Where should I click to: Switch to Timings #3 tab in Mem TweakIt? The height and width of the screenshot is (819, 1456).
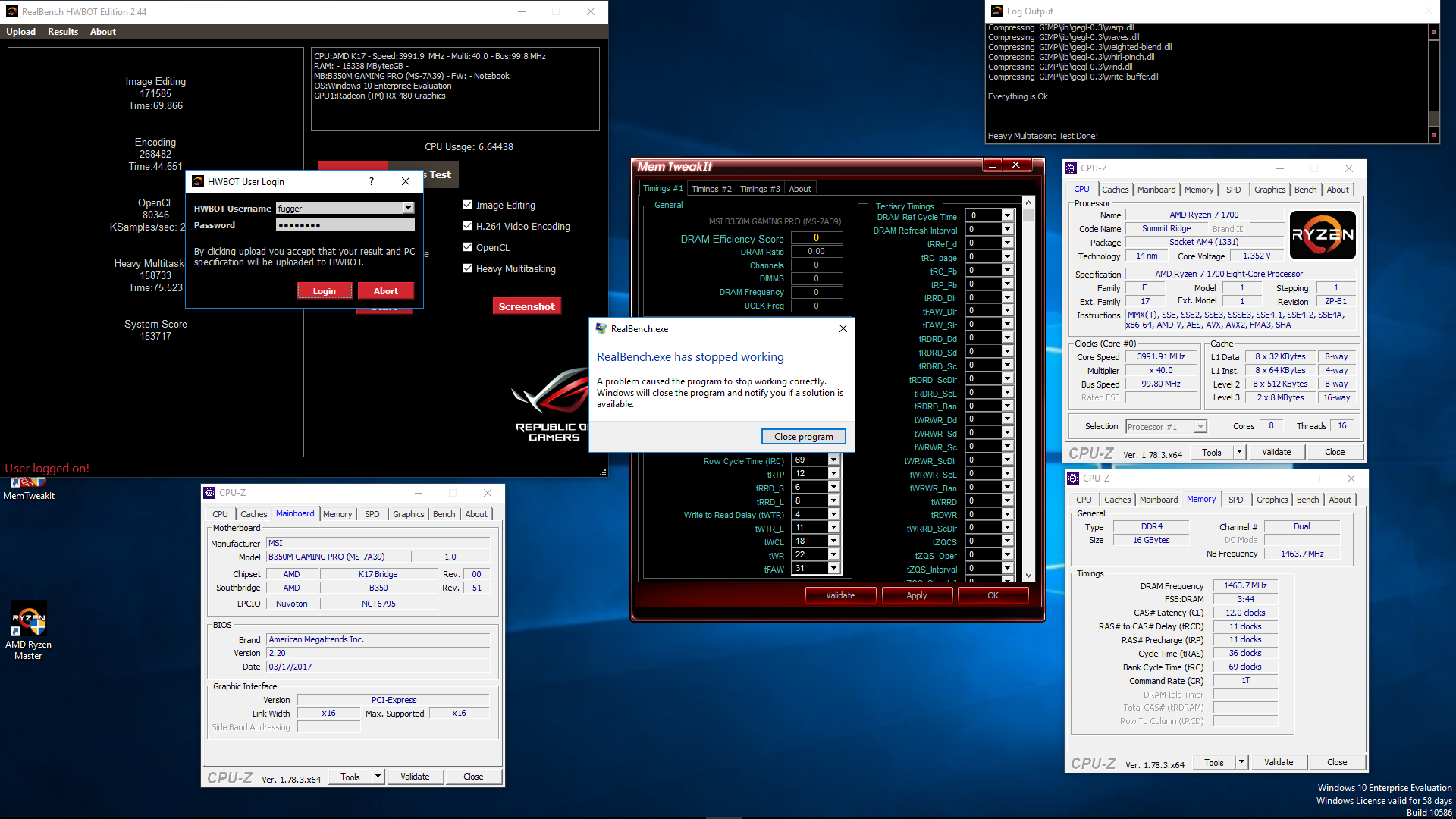tap(760, 189)
